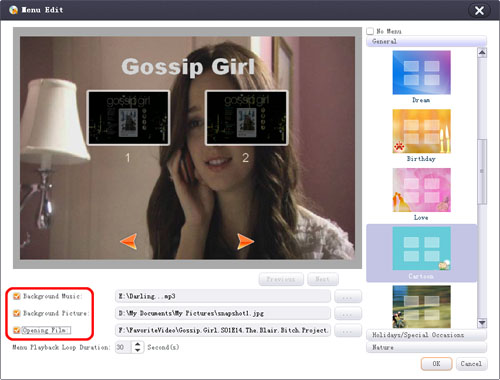Viewport: 500px width, 380px height.
Task: Click the right orange arrow in the preview
Action: (x=246, y=241)
